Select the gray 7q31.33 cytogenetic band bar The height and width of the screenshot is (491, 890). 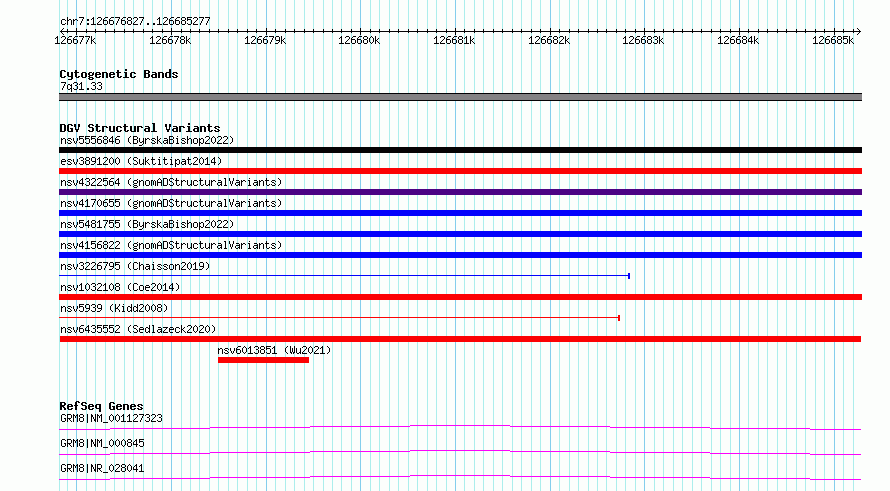[x=460, y=97]
